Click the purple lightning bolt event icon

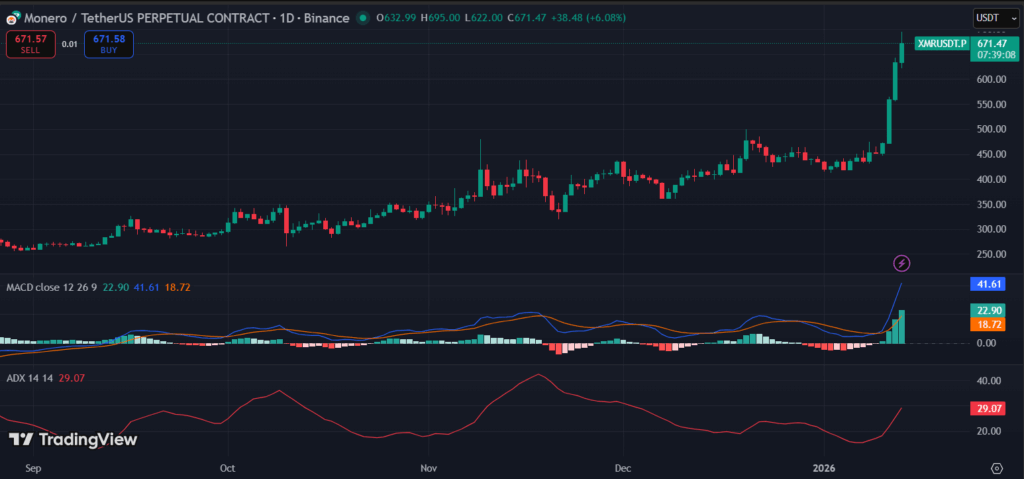click(902, 263)
